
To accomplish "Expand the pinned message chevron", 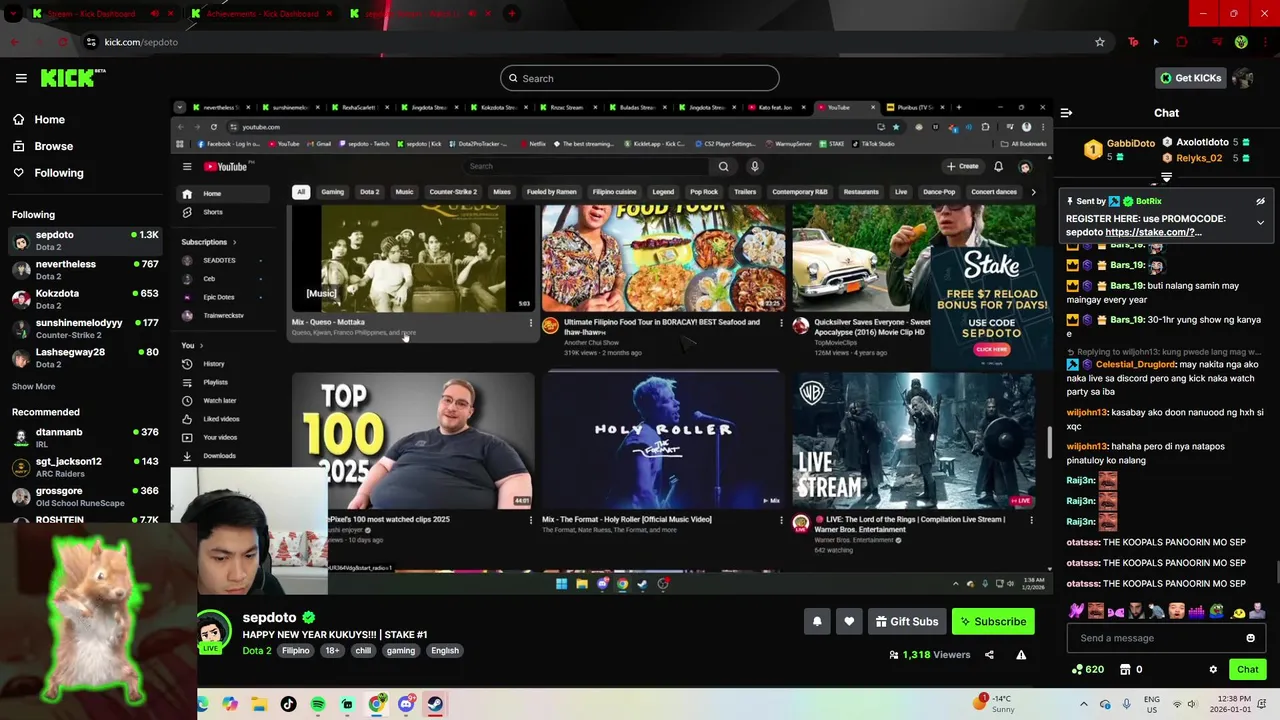I will point(1260,222).
